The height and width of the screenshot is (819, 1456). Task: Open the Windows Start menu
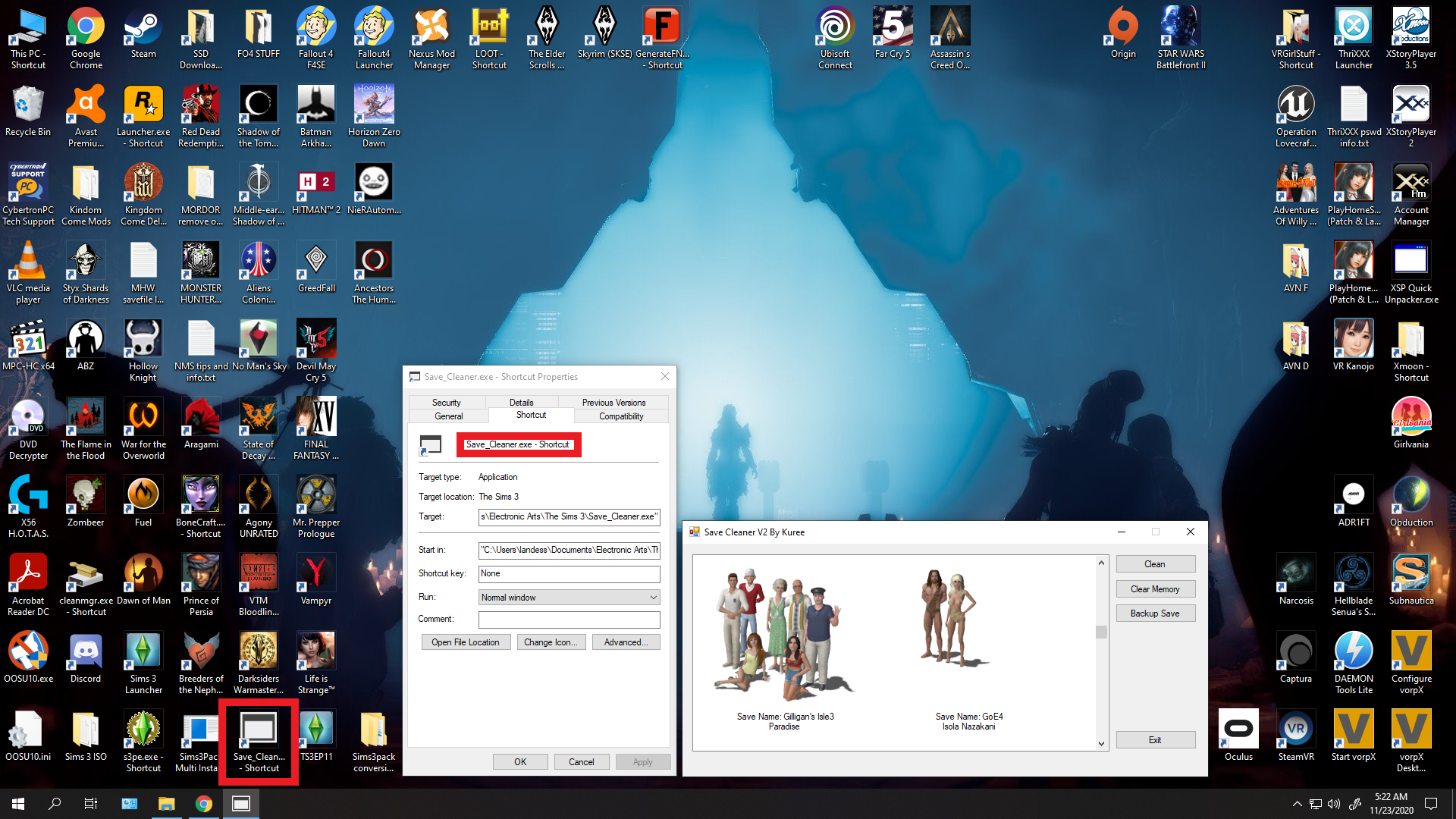click(x=18, y=804)
